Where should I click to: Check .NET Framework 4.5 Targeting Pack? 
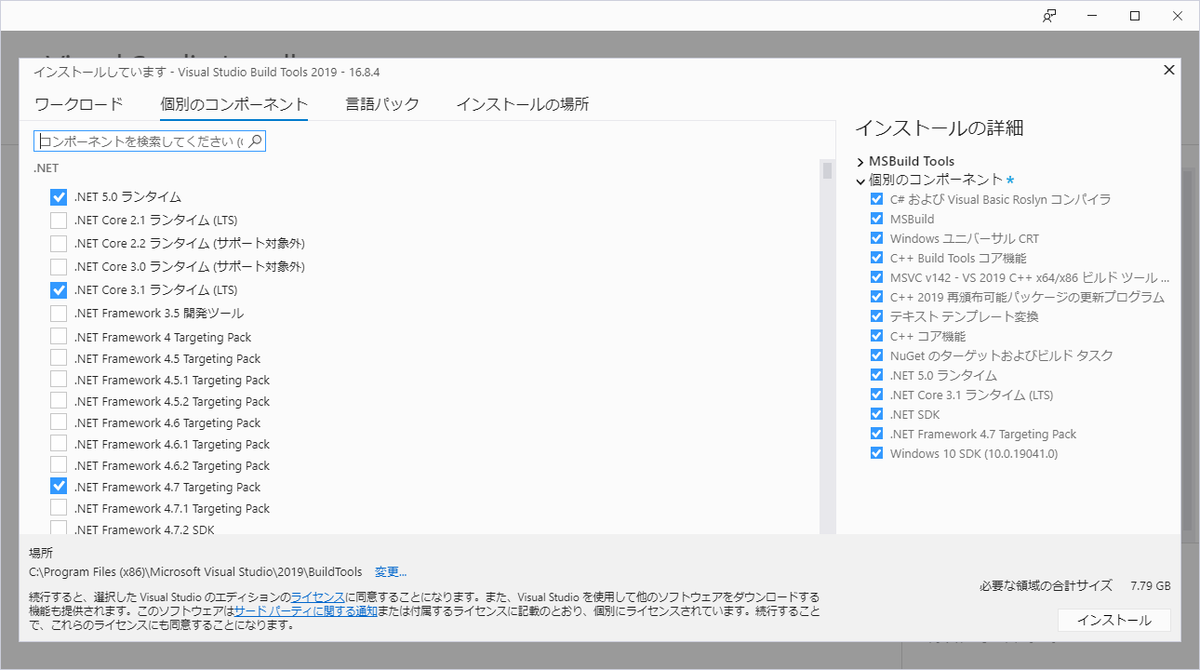58,358
